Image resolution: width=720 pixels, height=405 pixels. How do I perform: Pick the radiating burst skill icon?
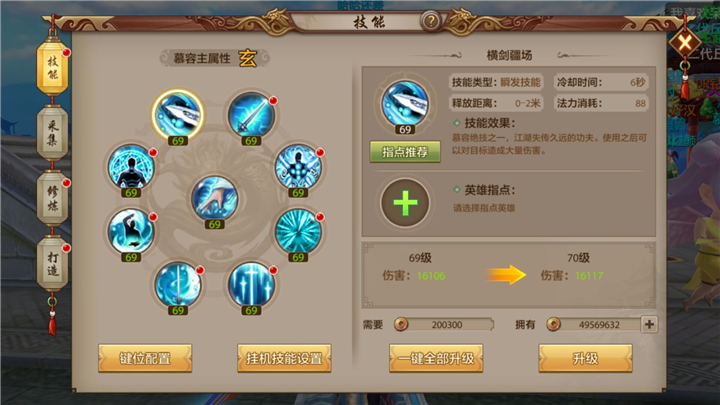(298, 231)
